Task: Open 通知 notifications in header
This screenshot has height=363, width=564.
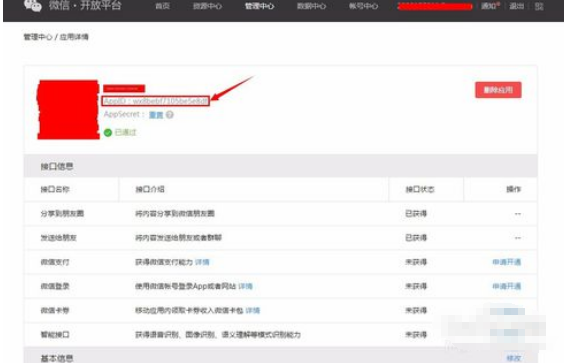Action: 490,6
